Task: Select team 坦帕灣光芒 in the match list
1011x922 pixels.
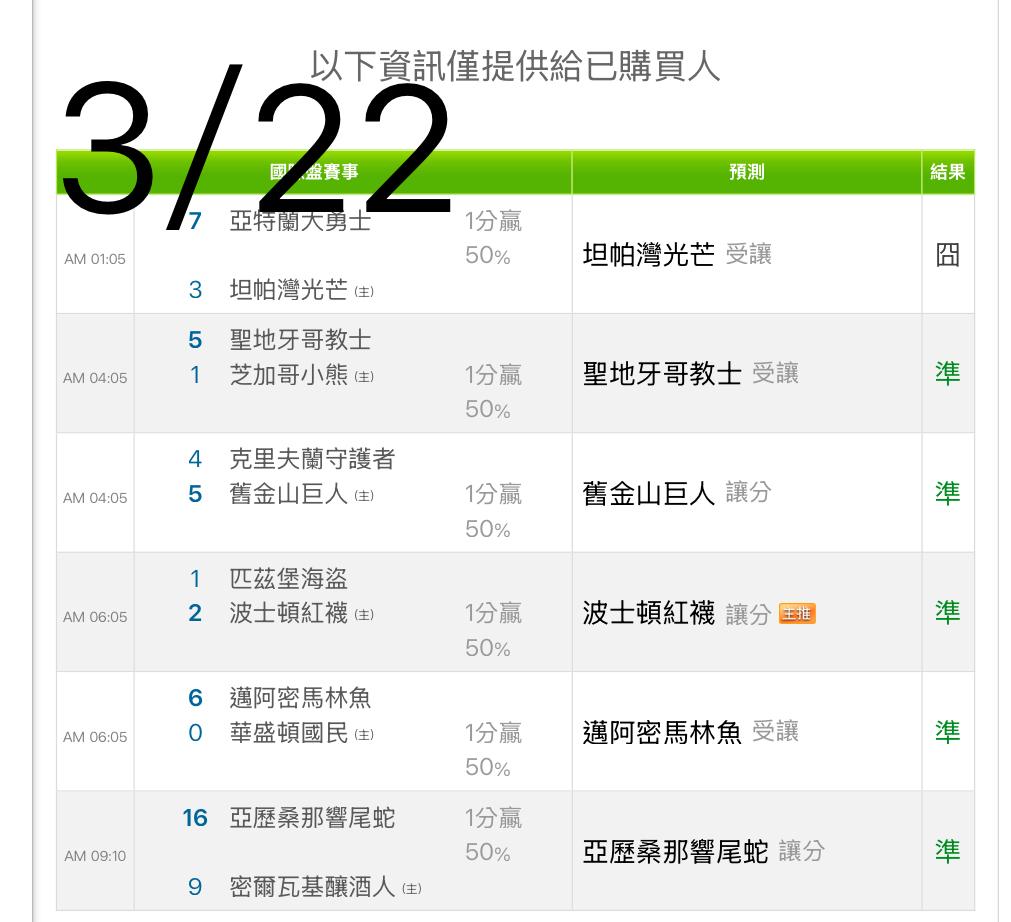Action: tap(289, 289)
